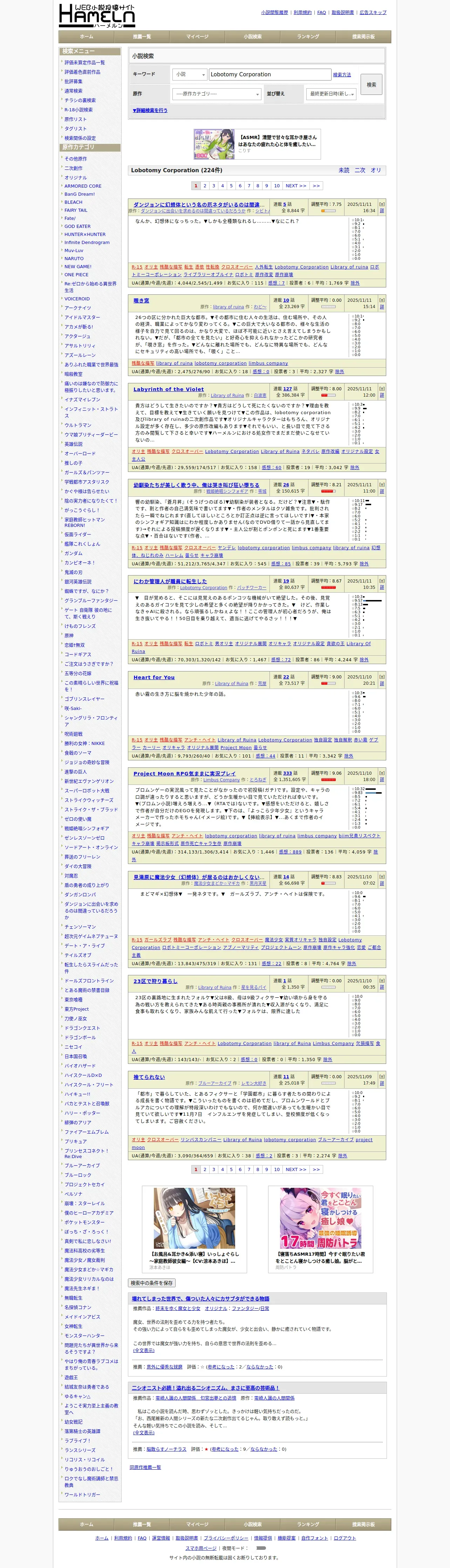Open 感想：889 comments link
450x1568 pixels.
point(290,852)
